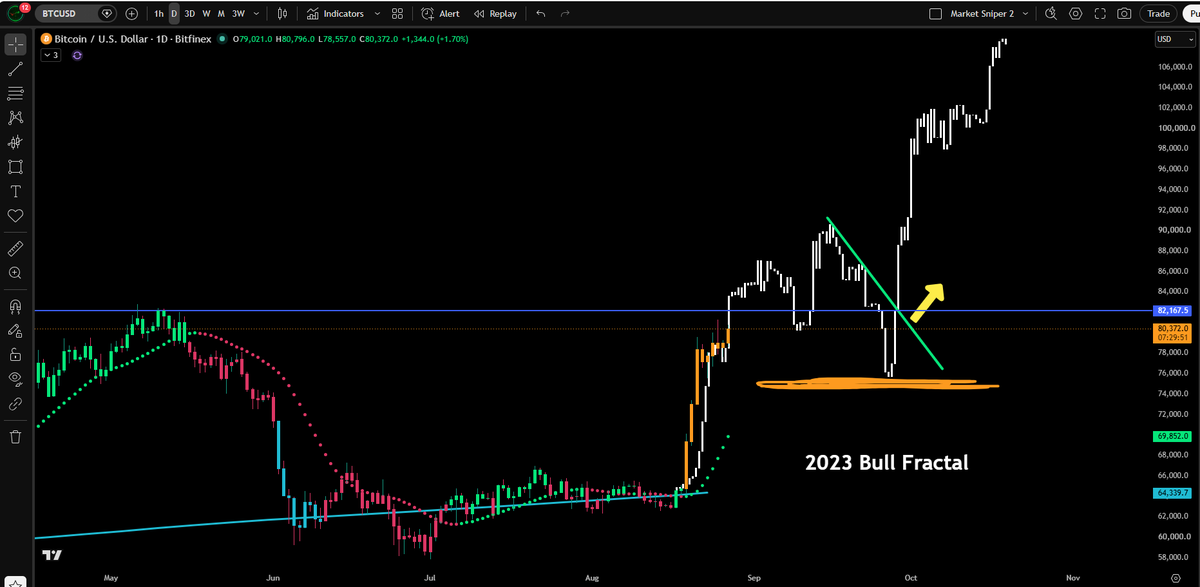The height and width of the screenshot is (587, 1200).
Task: Select the trend line drawing tool
Action: click(x=16, y=70)
